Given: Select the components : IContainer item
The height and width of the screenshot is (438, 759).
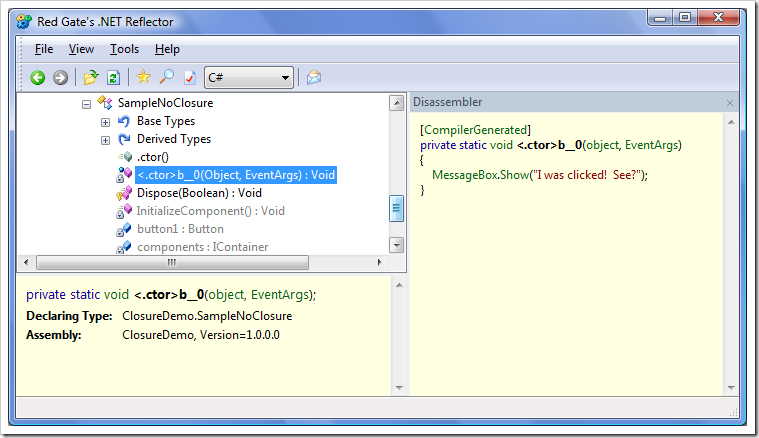Looking at the screenshot, I should point(202,247).
